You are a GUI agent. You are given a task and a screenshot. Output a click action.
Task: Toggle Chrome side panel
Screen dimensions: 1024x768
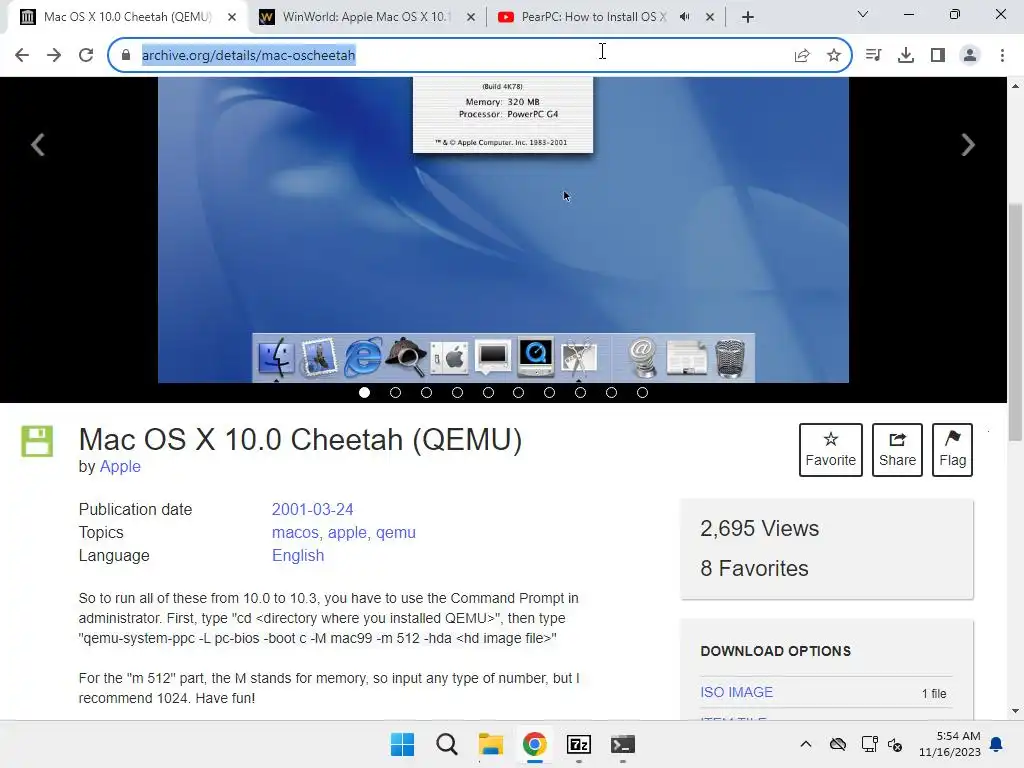(938, 55)
